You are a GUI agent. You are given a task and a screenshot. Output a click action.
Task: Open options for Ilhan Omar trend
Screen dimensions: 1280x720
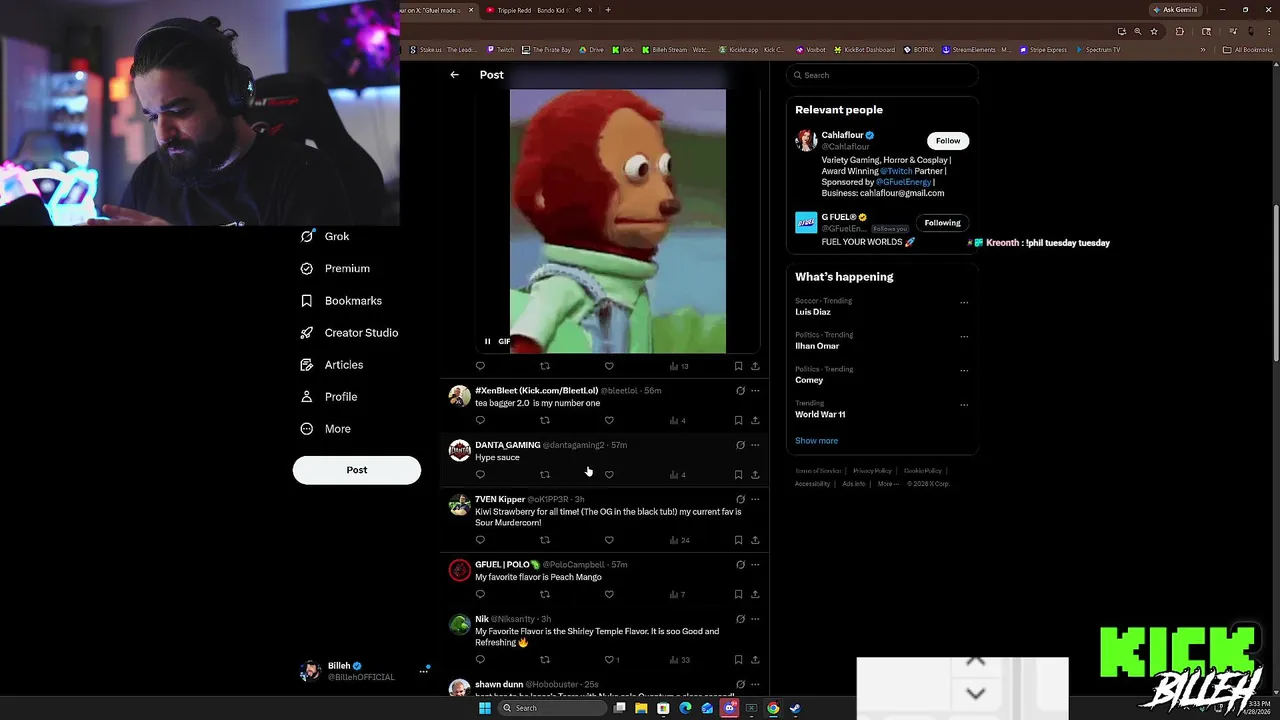(x=964, y=336)
